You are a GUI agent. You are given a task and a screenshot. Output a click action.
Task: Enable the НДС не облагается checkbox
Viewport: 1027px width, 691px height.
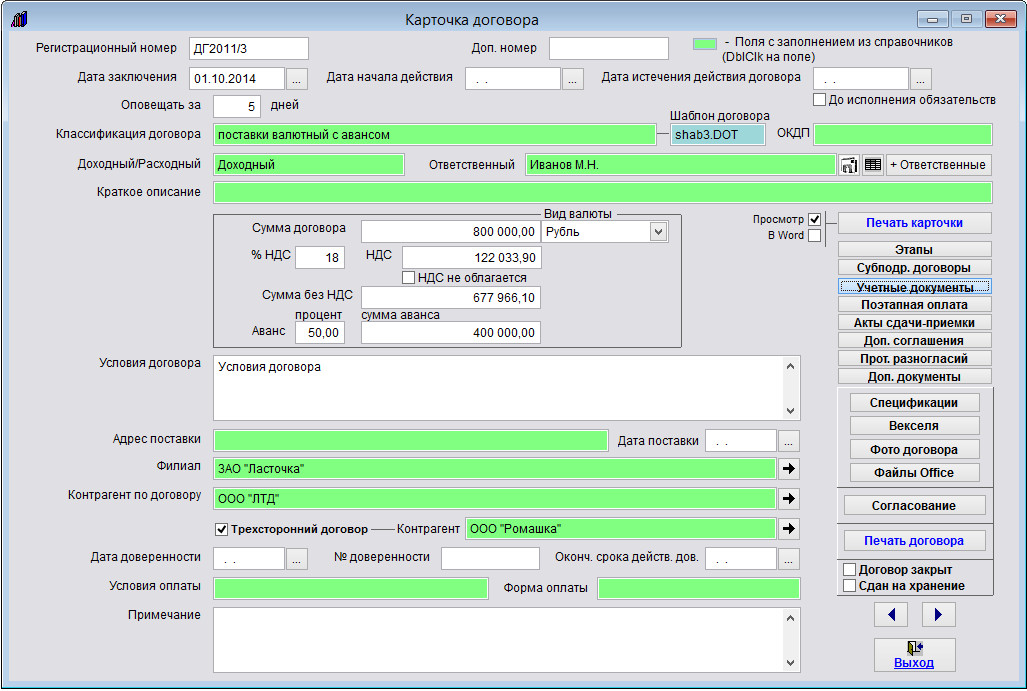pyautogui.click(x=408, y=277)
